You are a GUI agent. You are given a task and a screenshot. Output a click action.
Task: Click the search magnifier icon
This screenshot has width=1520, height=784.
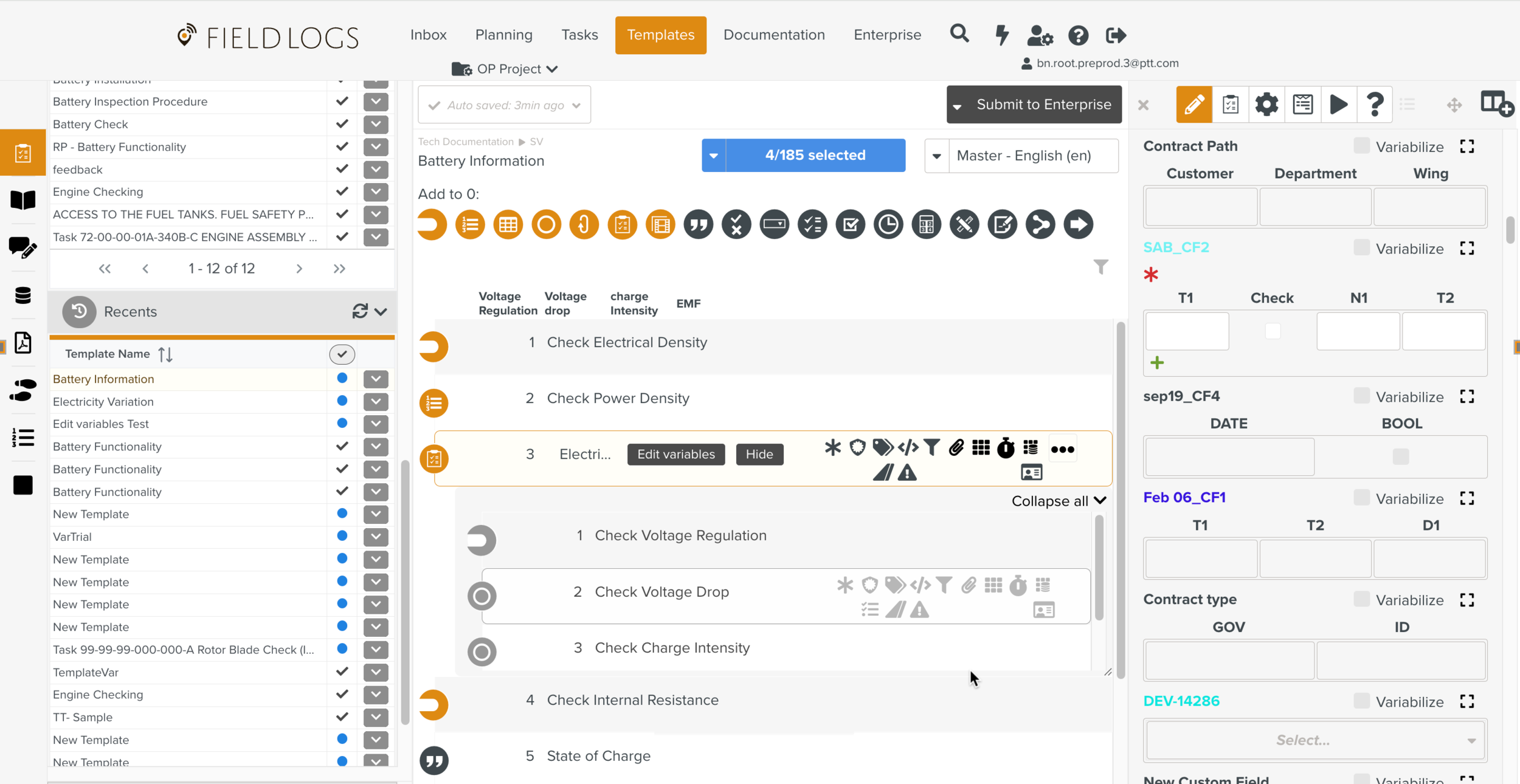959,34
